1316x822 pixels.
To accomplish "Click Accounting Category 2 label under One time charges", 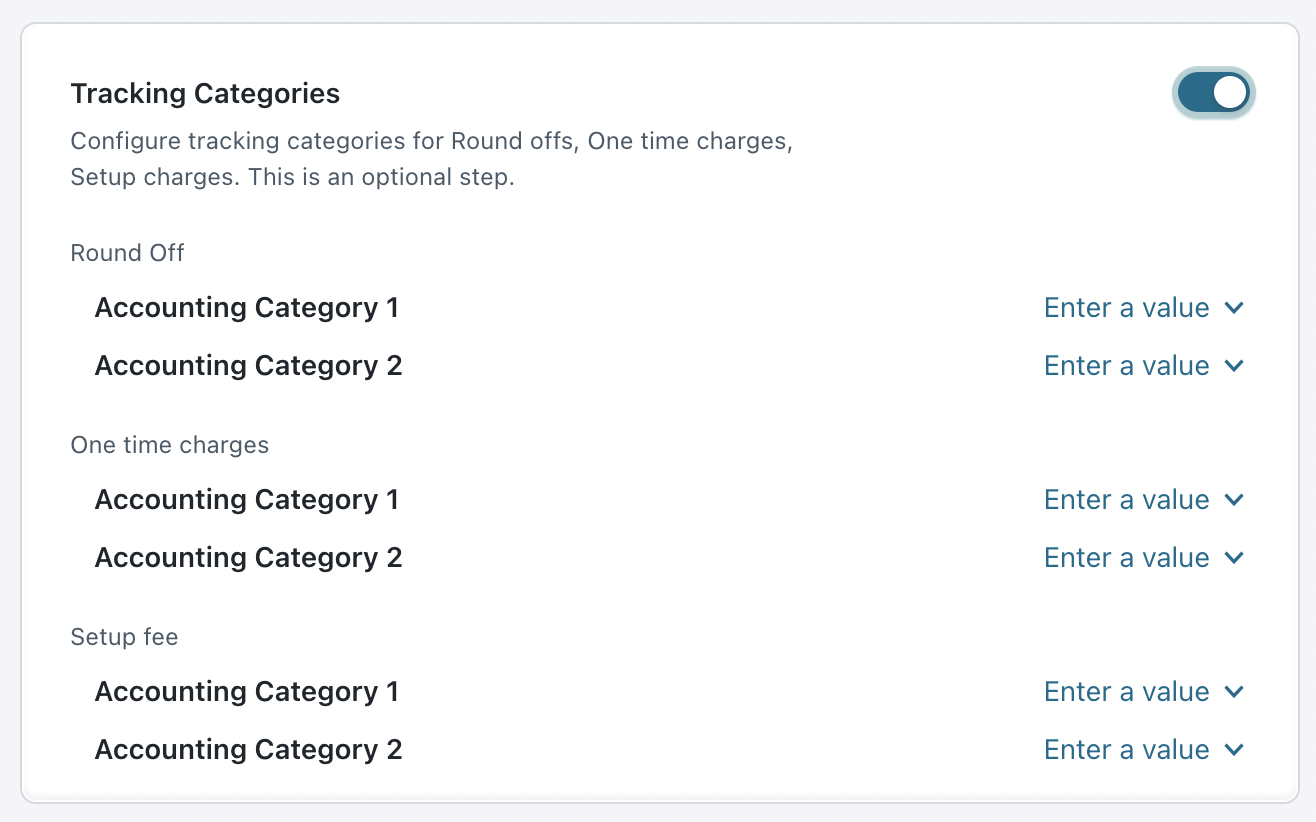I will pos(248,558).
